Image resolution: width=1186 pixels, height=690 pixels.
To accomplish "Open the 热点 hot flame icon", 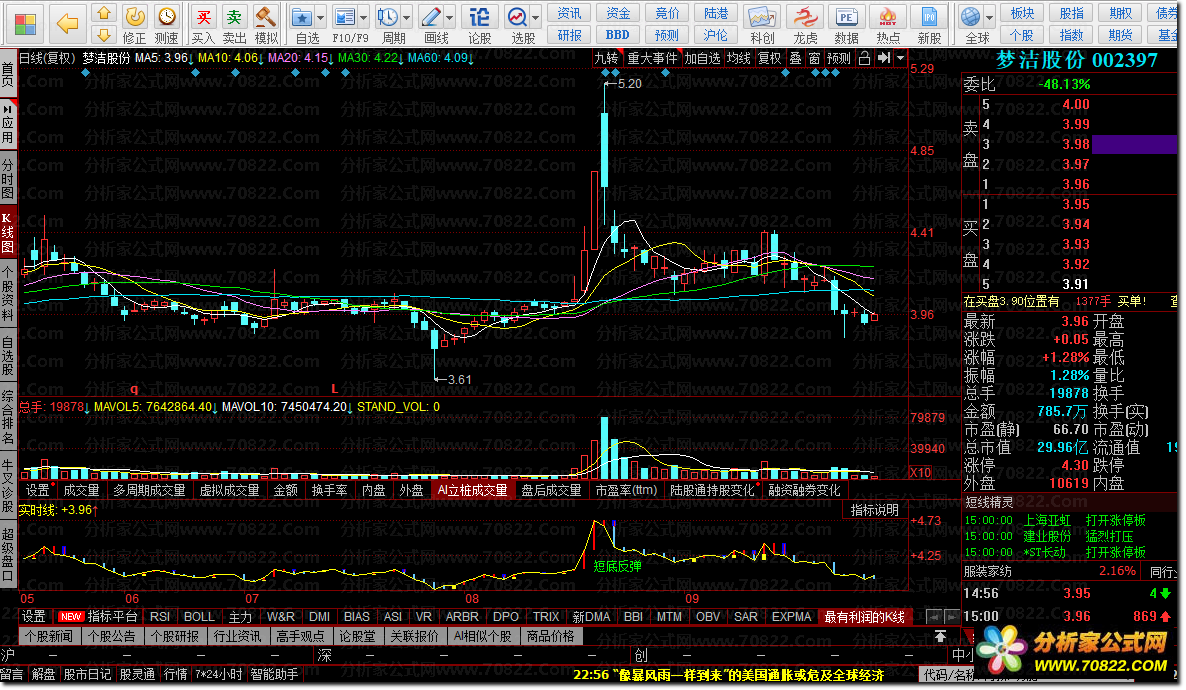I will click(888, 17).
